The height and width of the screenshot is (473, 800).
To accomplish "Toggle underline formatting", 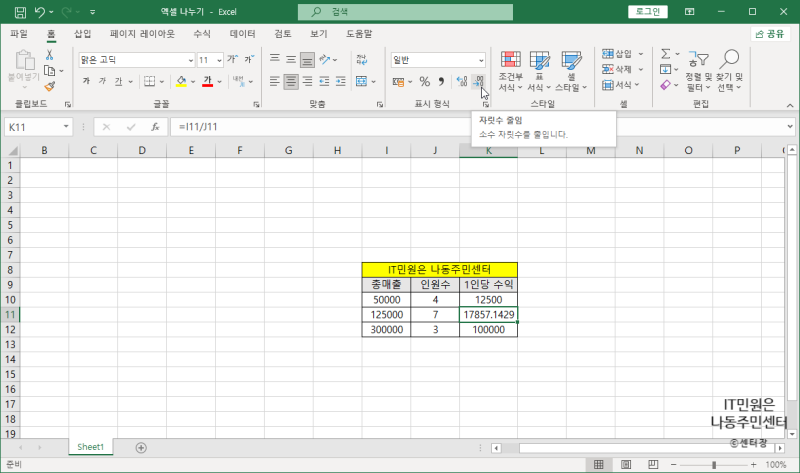I will tap(118, 81).
